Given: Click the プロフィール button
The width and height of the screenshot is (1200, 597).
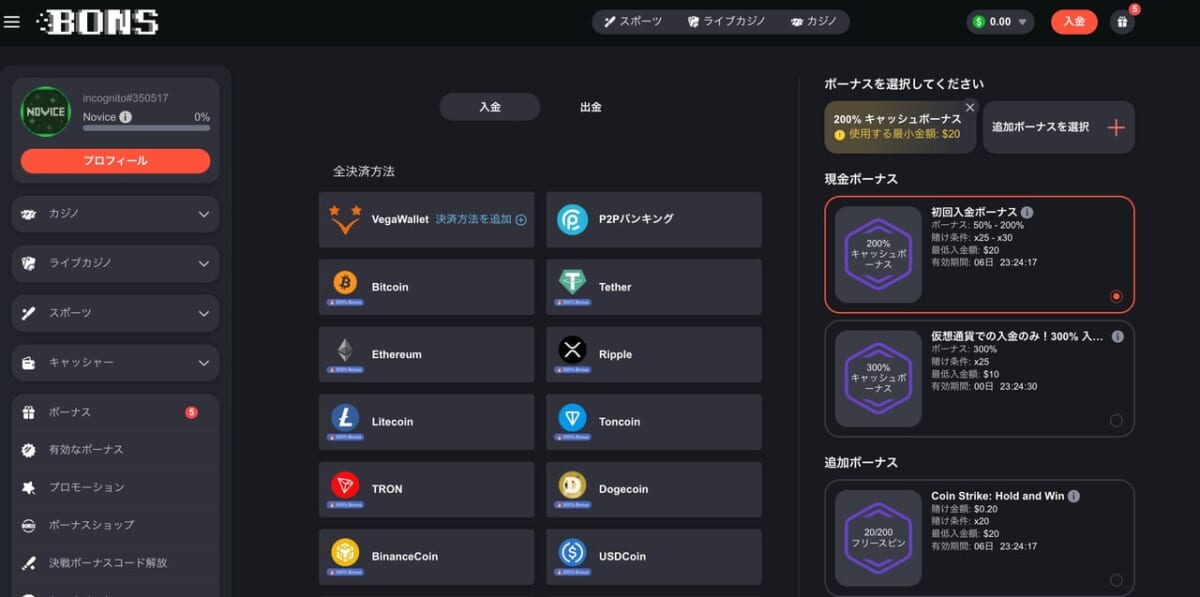Looking at the screenshot, I should coord(114,161).
